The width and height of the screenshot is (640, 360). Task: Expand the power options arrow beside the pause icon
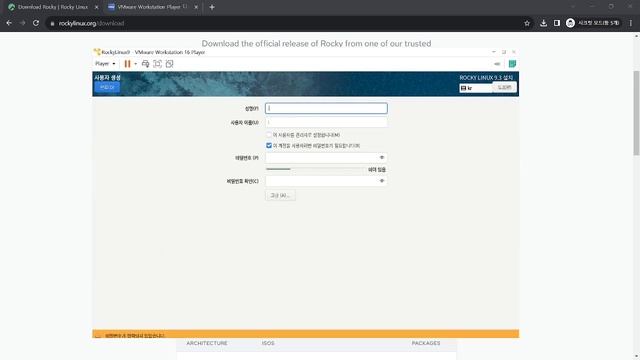click(136, 64)
